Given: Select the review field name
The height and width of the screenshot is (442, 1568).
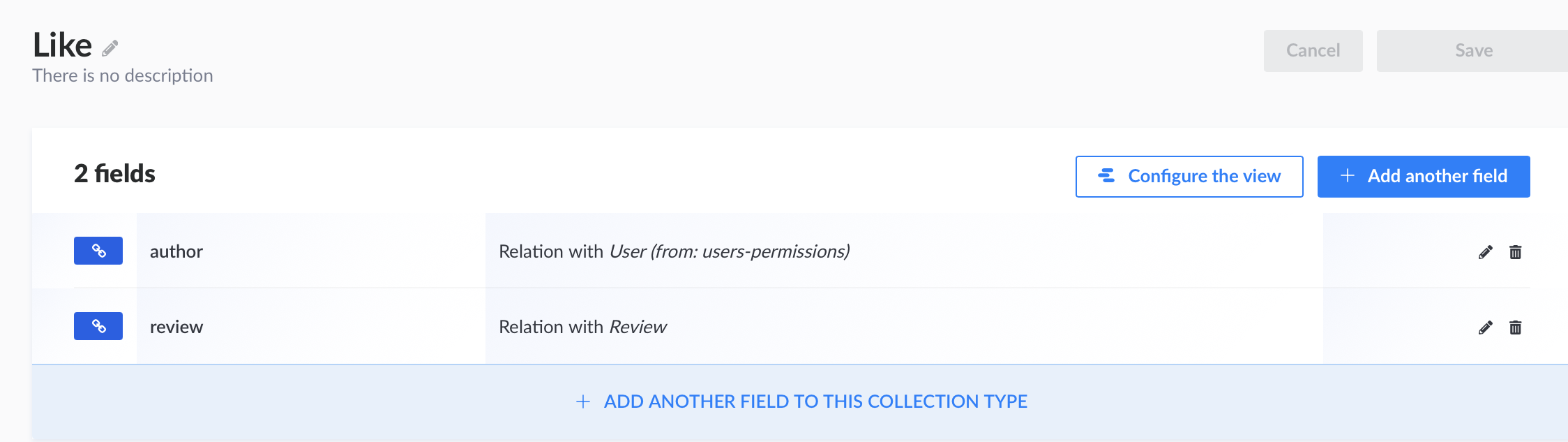Looking at the screenshot, I should pos(176,327).
